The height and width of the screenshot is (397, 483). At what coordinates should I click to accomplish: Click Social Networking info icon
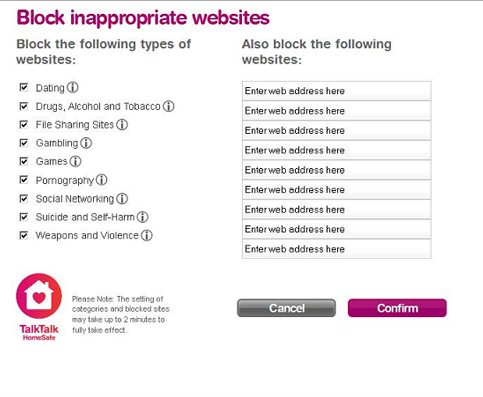point(122,198)
